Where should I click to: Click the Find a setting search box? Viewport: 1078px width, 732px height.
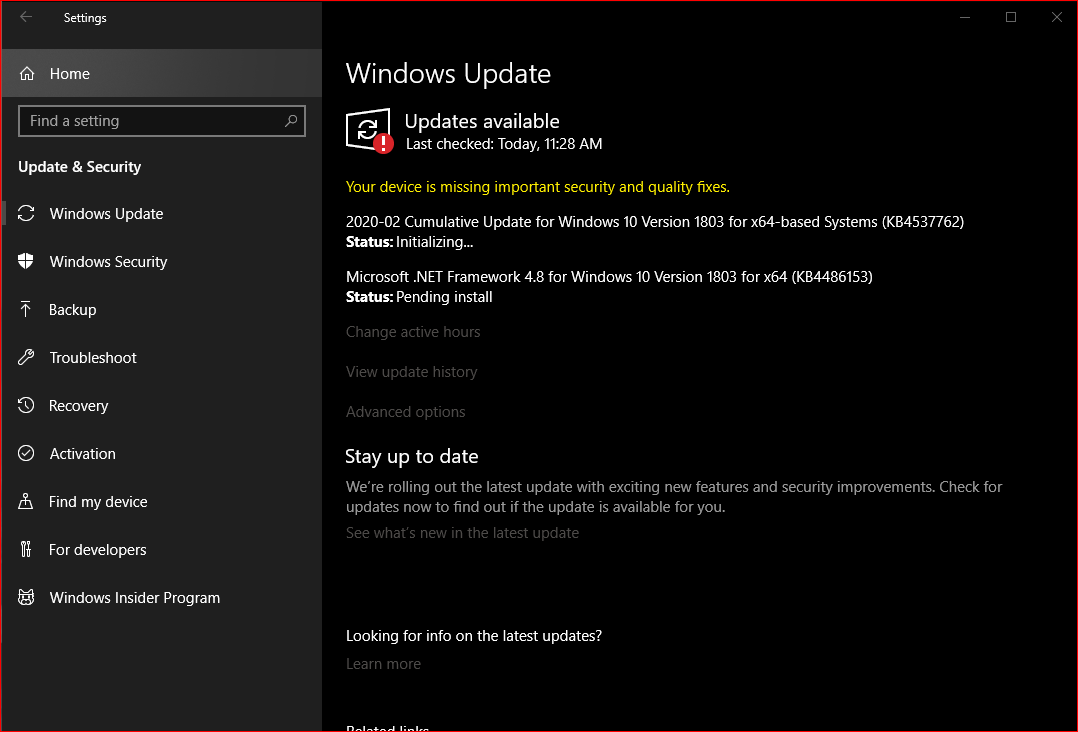pyautogui.click(x=162, y=121)
